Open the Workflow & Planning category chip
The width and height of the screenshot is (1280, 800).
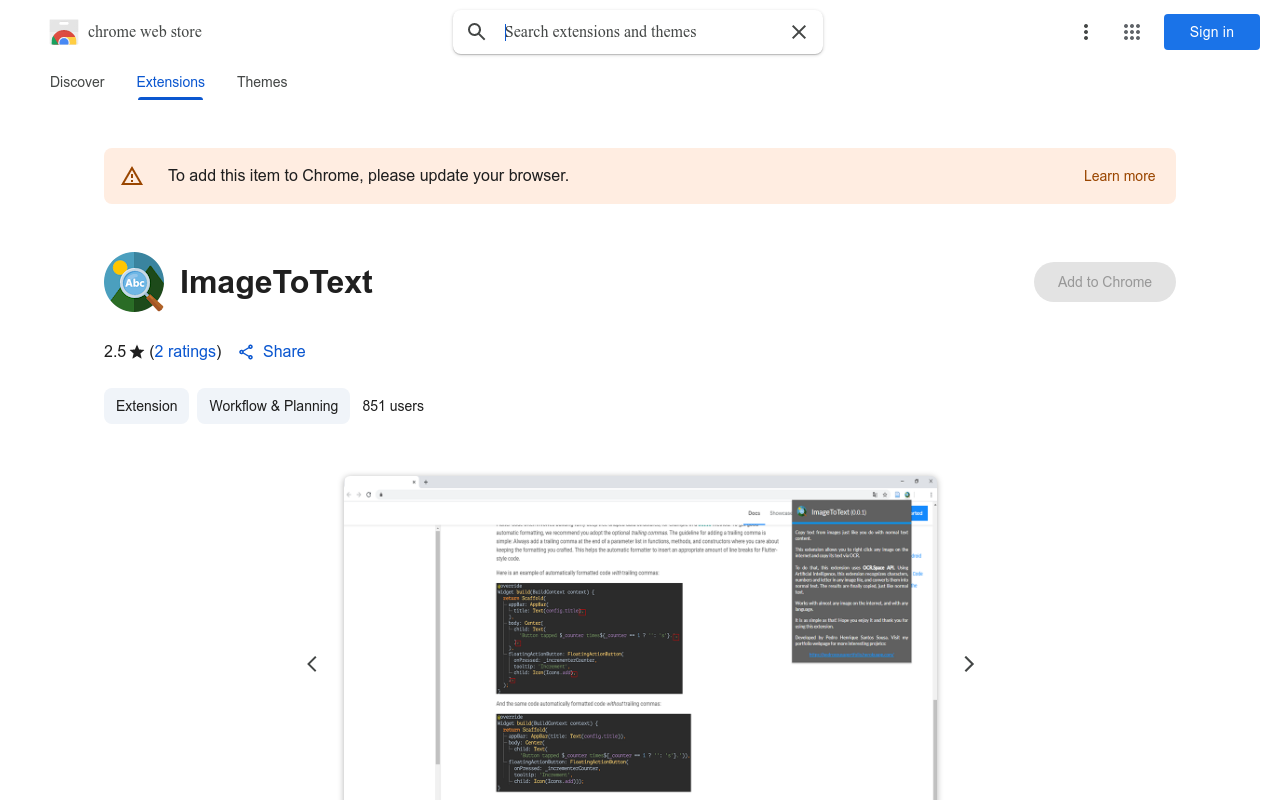(x=273, y=406)
